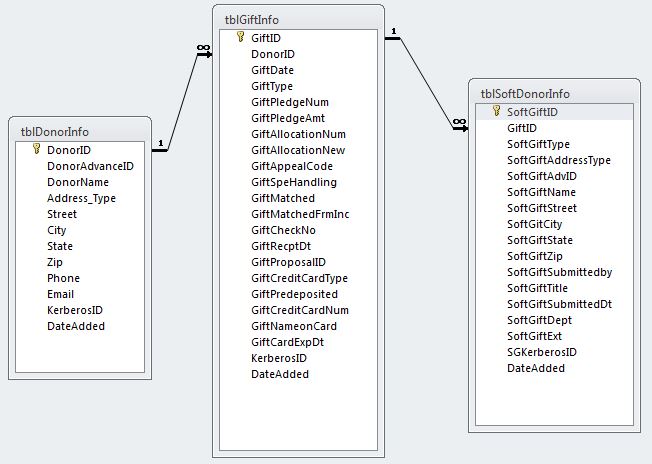Image resolution: width=652 pixels, height=464 pixels.
Task: Select the DonorAdvanceID field
Action: point(80,166)
